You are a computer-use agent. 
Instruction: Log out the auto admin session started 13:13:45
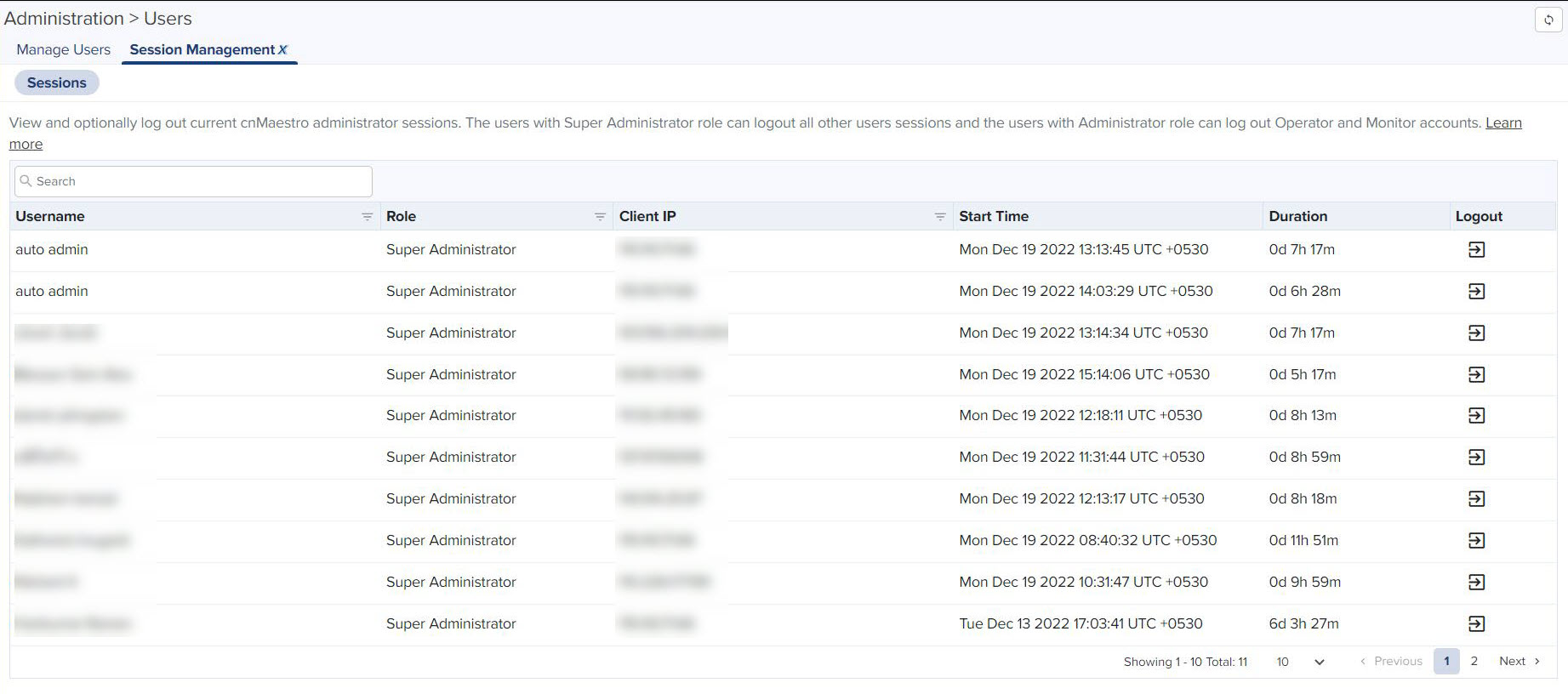[1476, 250]
